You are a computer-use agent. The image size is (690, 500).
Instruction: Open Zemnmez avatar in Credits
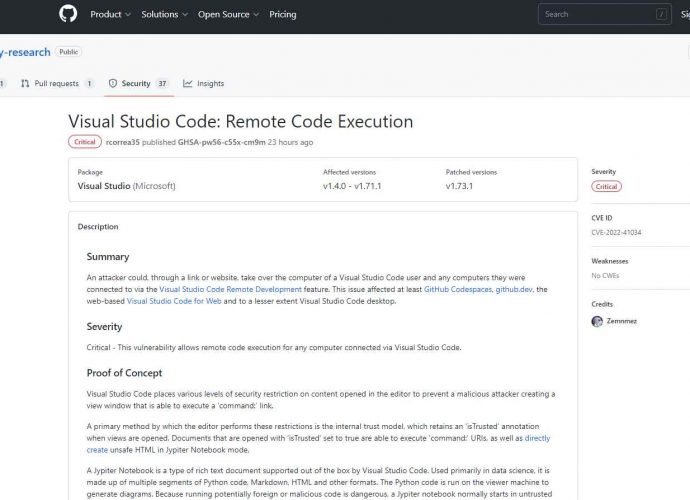(597, 321)
